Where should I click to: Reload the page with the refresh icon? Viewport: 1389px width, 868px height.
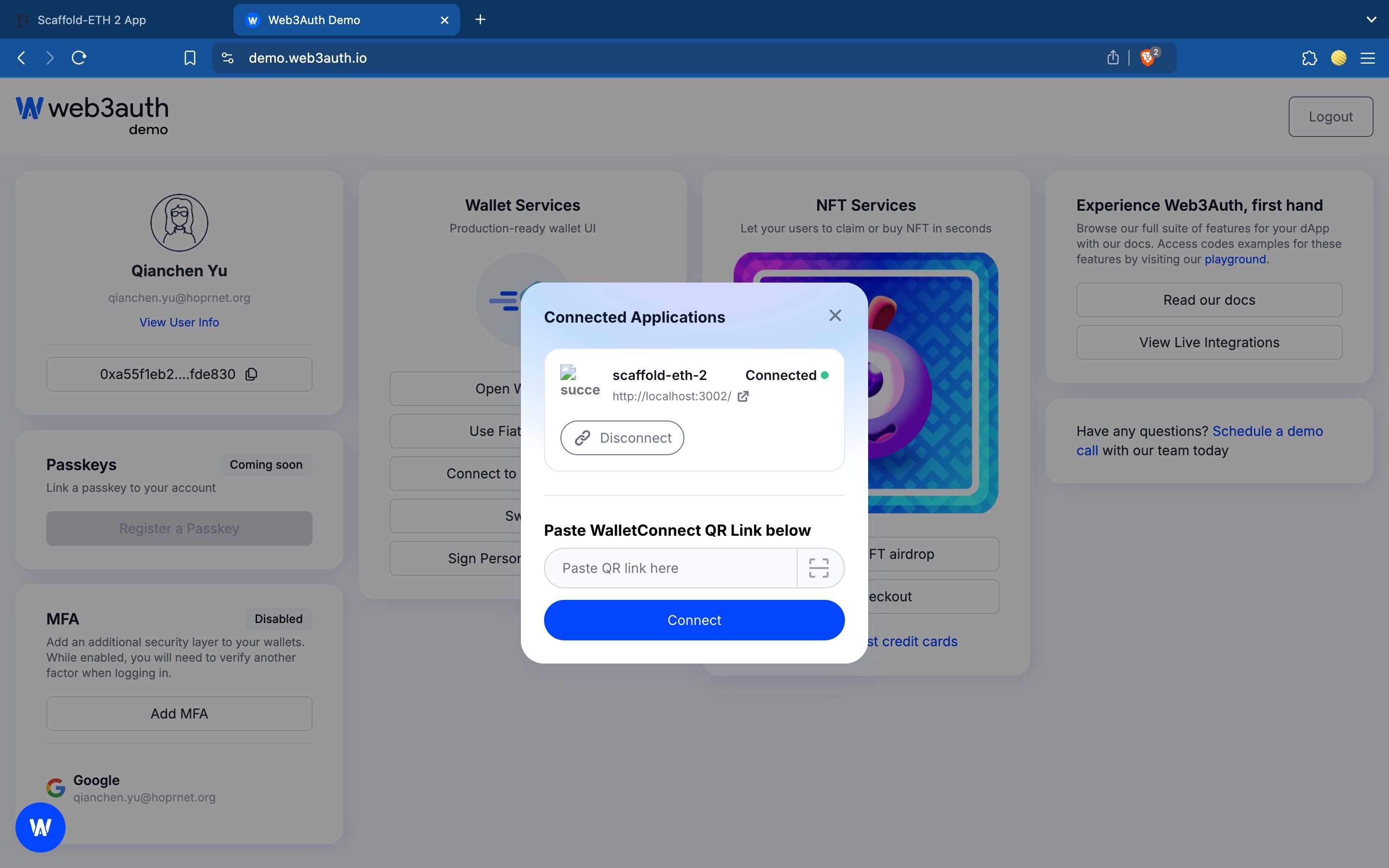[x=79, y=58]
